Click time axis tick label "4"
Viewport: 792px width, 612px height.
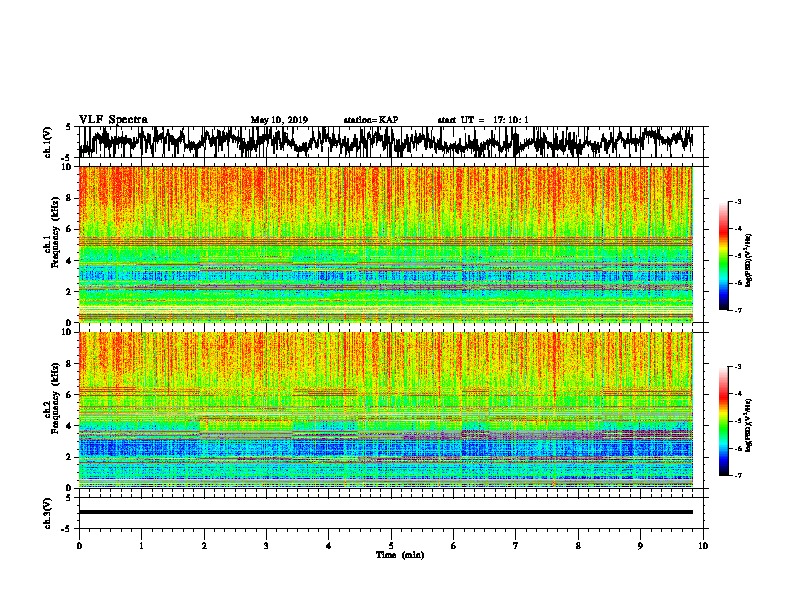(328, 546)
